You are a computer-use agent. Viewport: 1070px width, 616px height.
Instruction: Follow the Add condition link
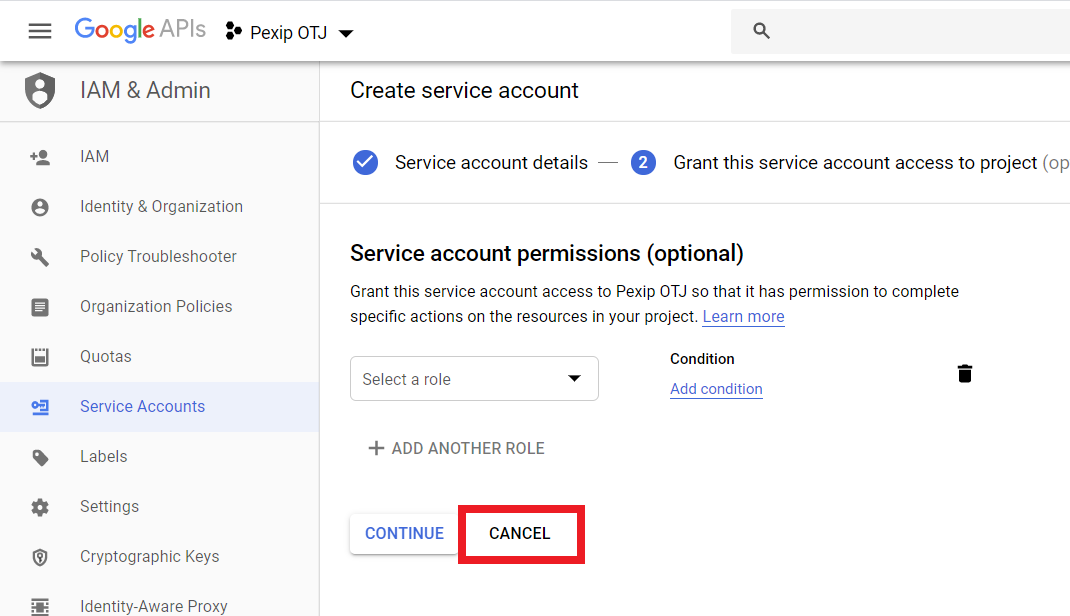tap(716, 389)
